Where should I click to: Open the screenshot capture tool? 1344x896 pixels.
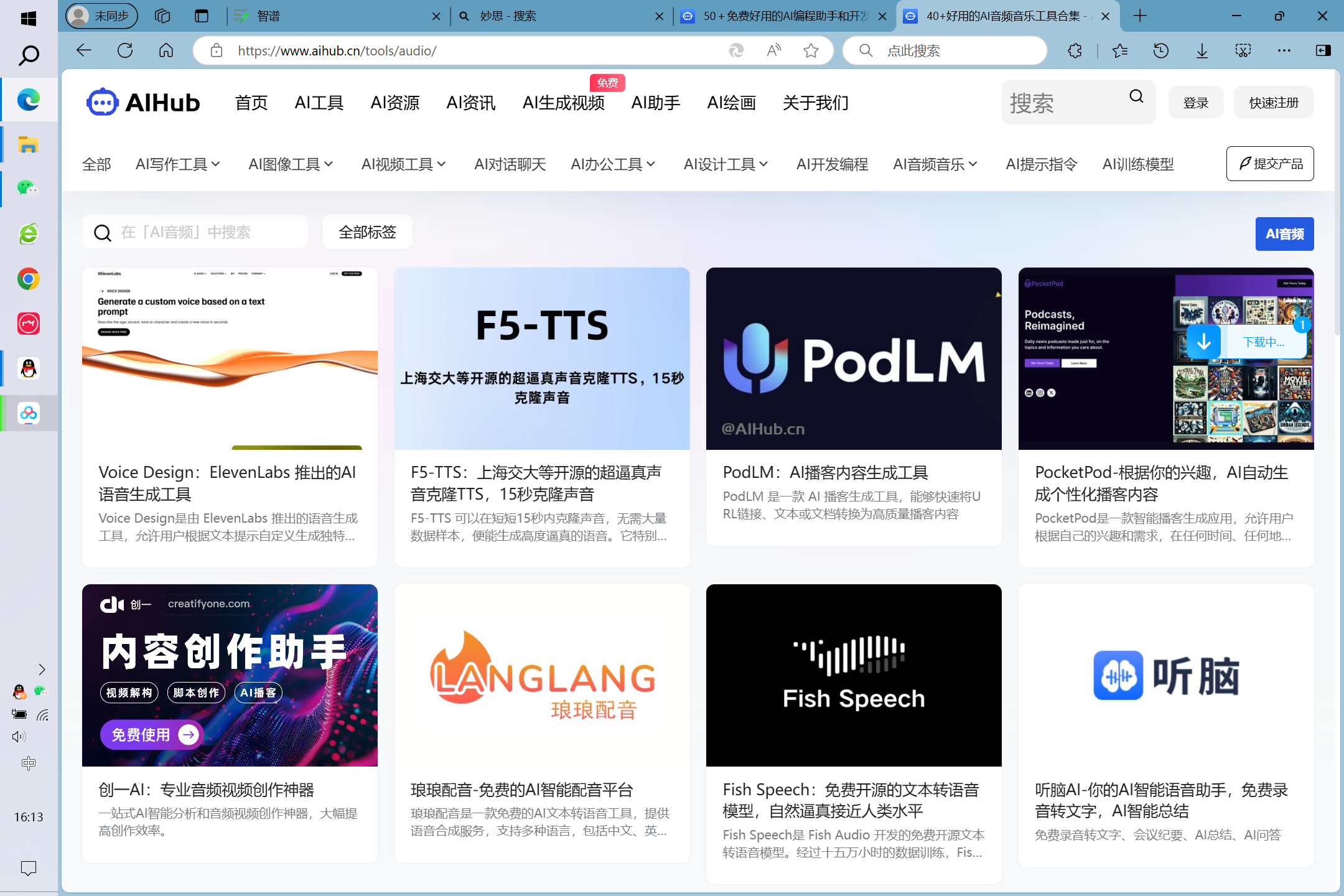click(x=1243, y=50)
